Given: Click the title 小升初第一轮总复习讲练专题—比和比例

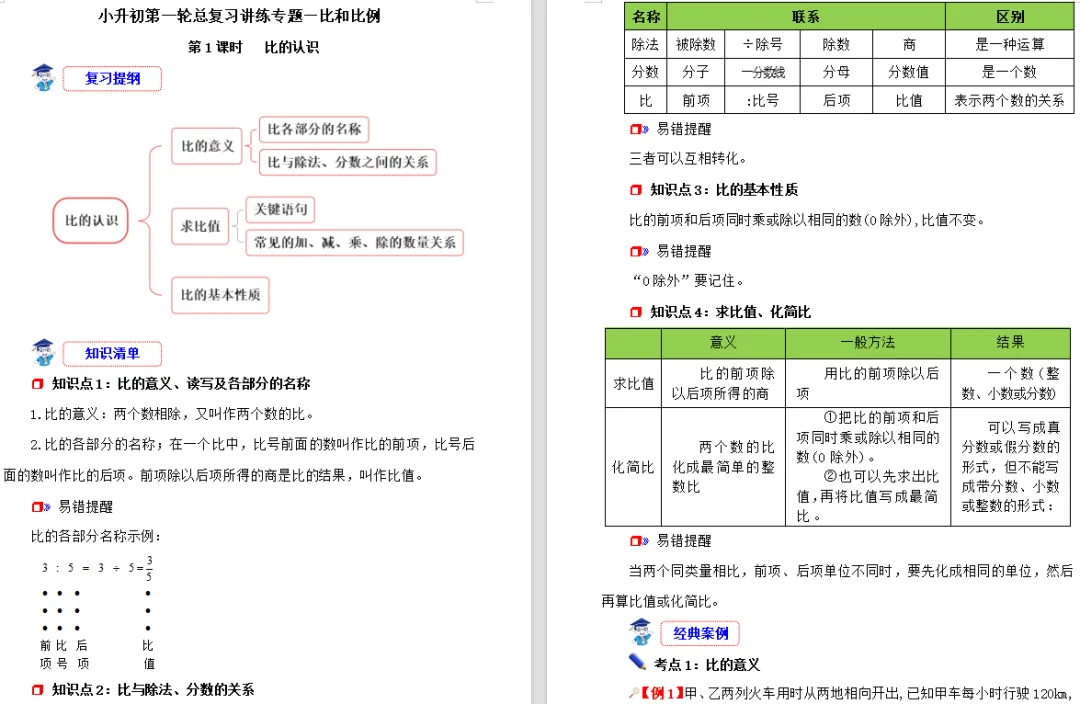Looking at the screenshot, I should click(239, 16).
